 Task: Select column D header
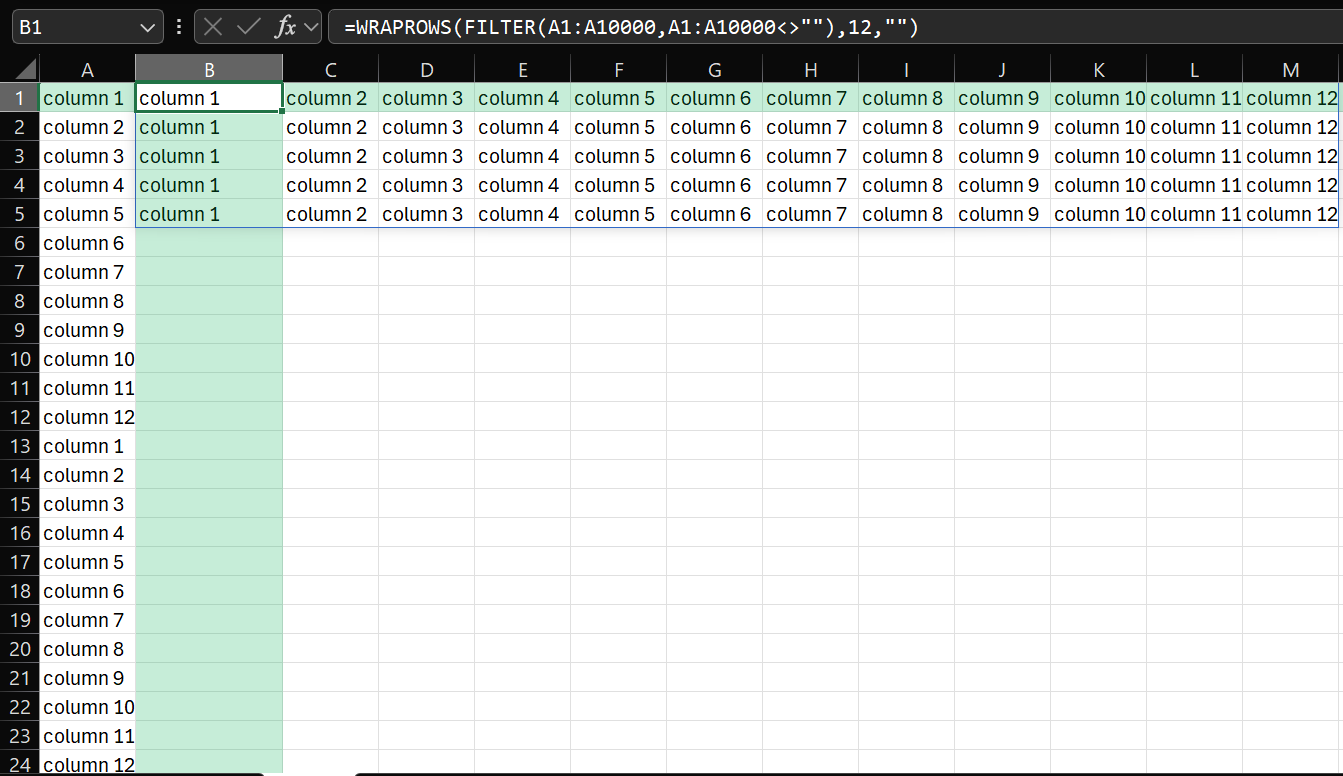pos(427,69)
